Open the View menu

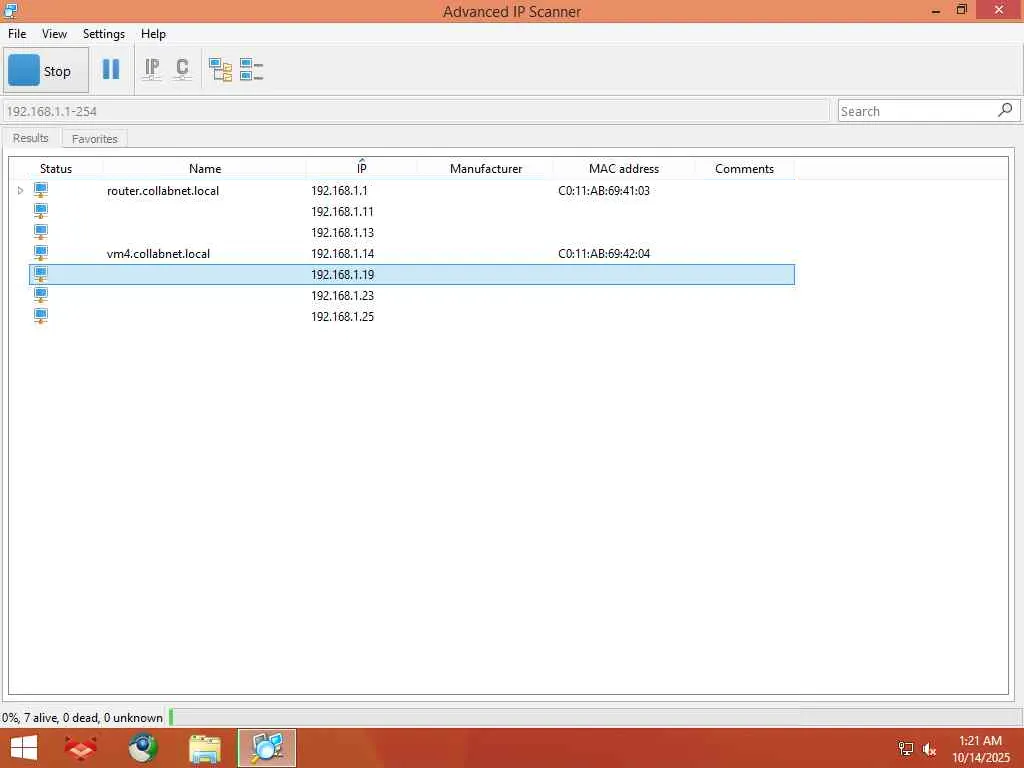pos(54,34)
